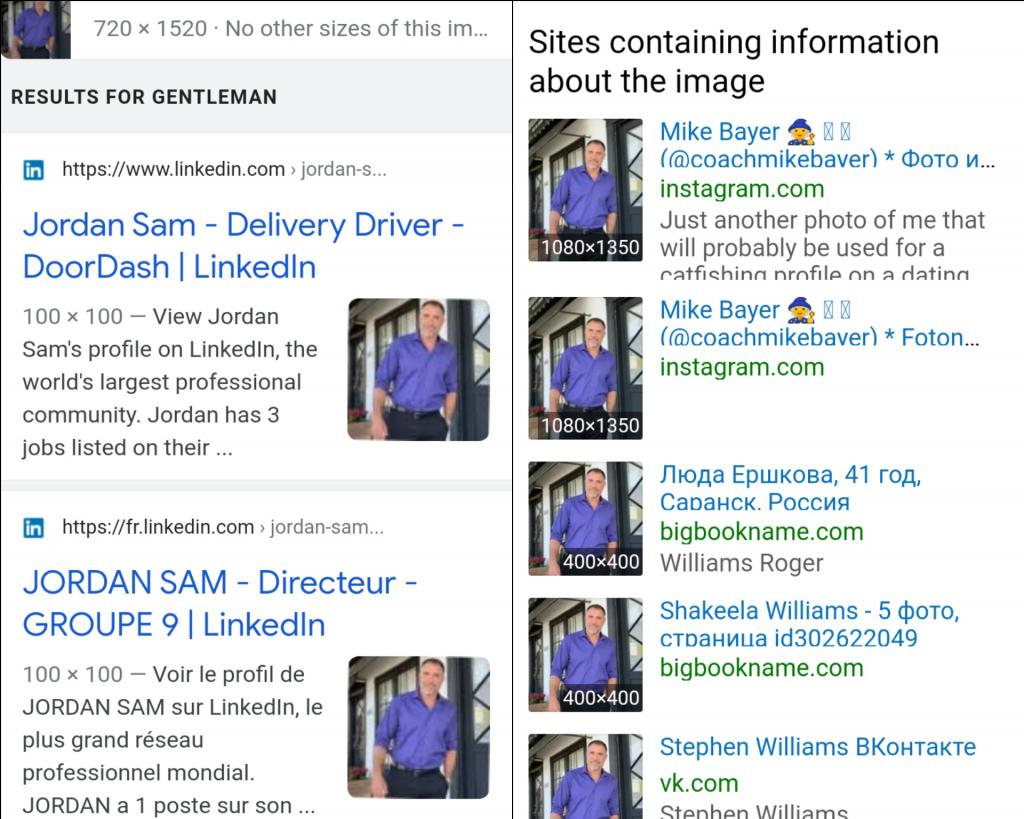Open the Delivery Driver DoorDash LinkedIn result title
The image size is (1024, 819).
click(243, 246)
